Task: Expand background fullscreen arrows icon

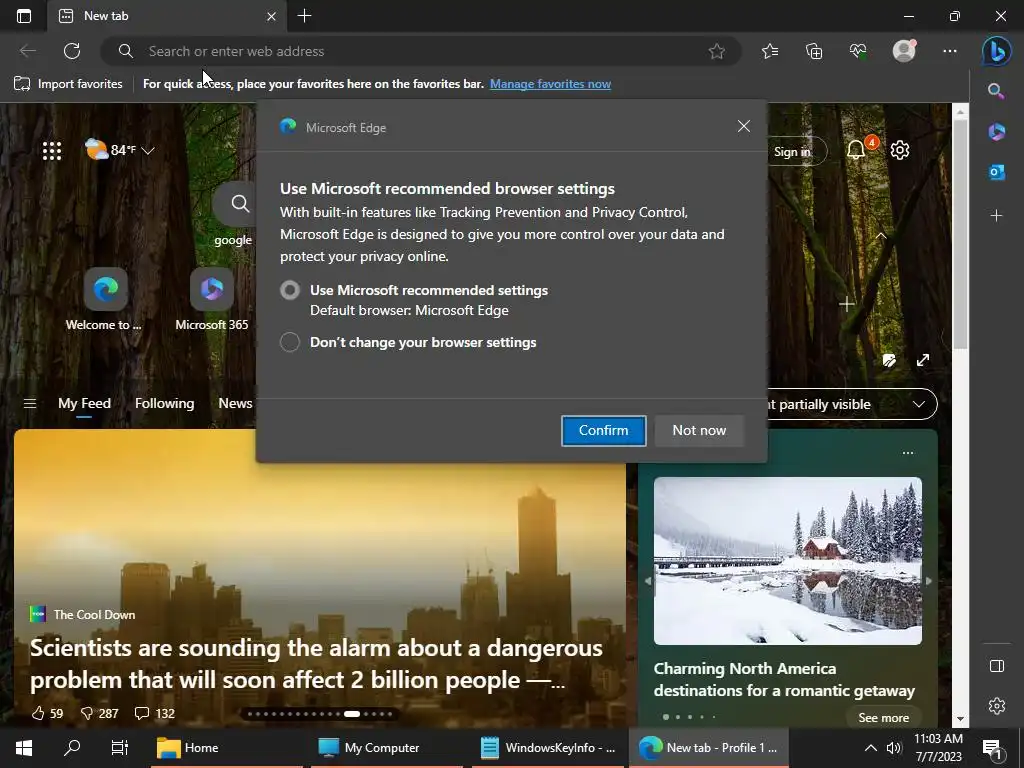Action: [923, 360]
